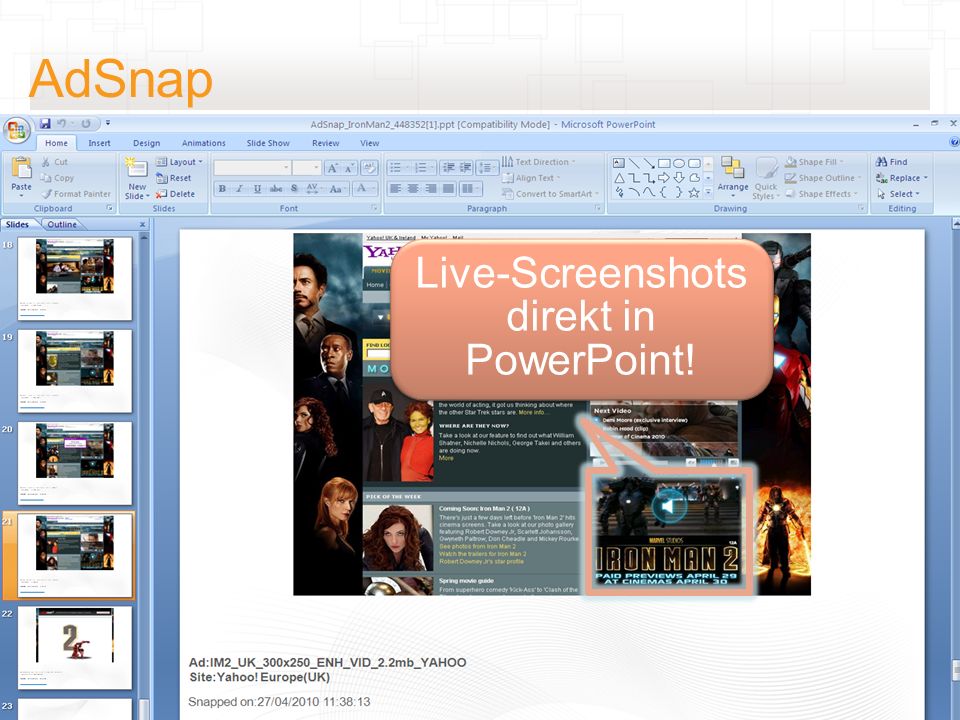960x720 pixels.
Task: Click the Copy command
Action: pyautogui.click(x=57, y=178)
